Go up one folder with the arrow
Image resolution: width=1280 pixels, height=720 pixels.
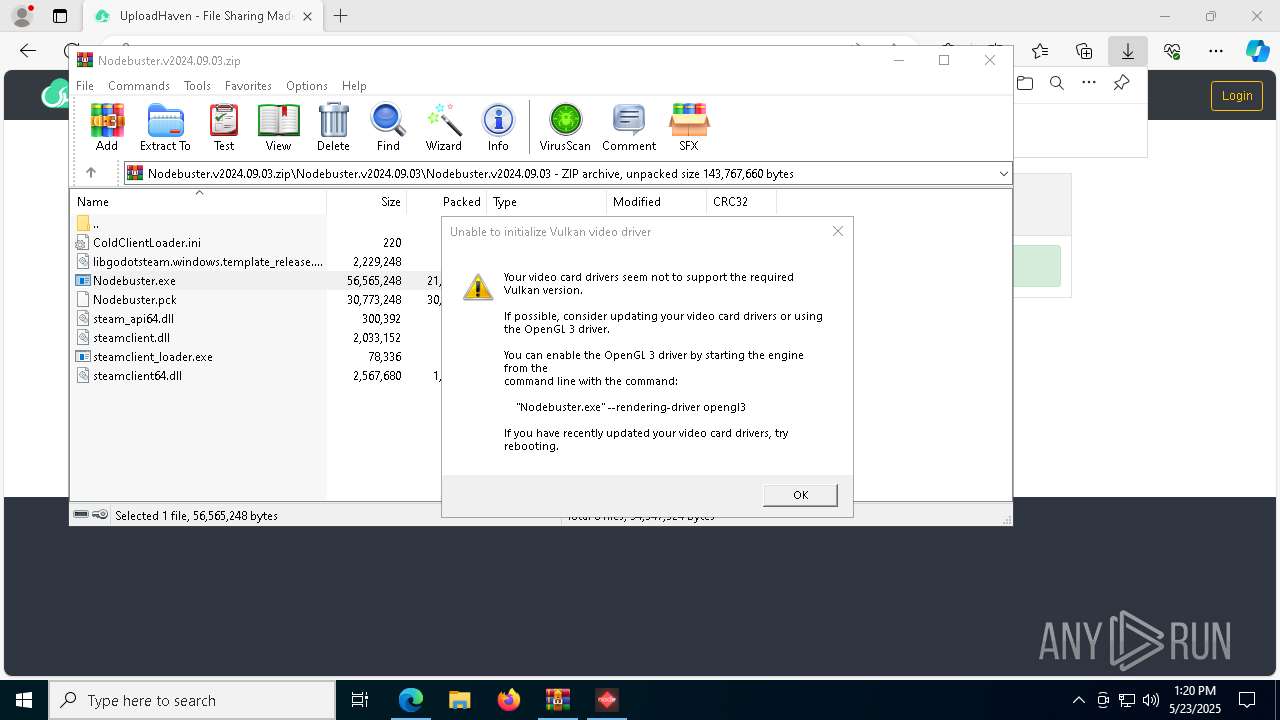[x=91, y=173]
